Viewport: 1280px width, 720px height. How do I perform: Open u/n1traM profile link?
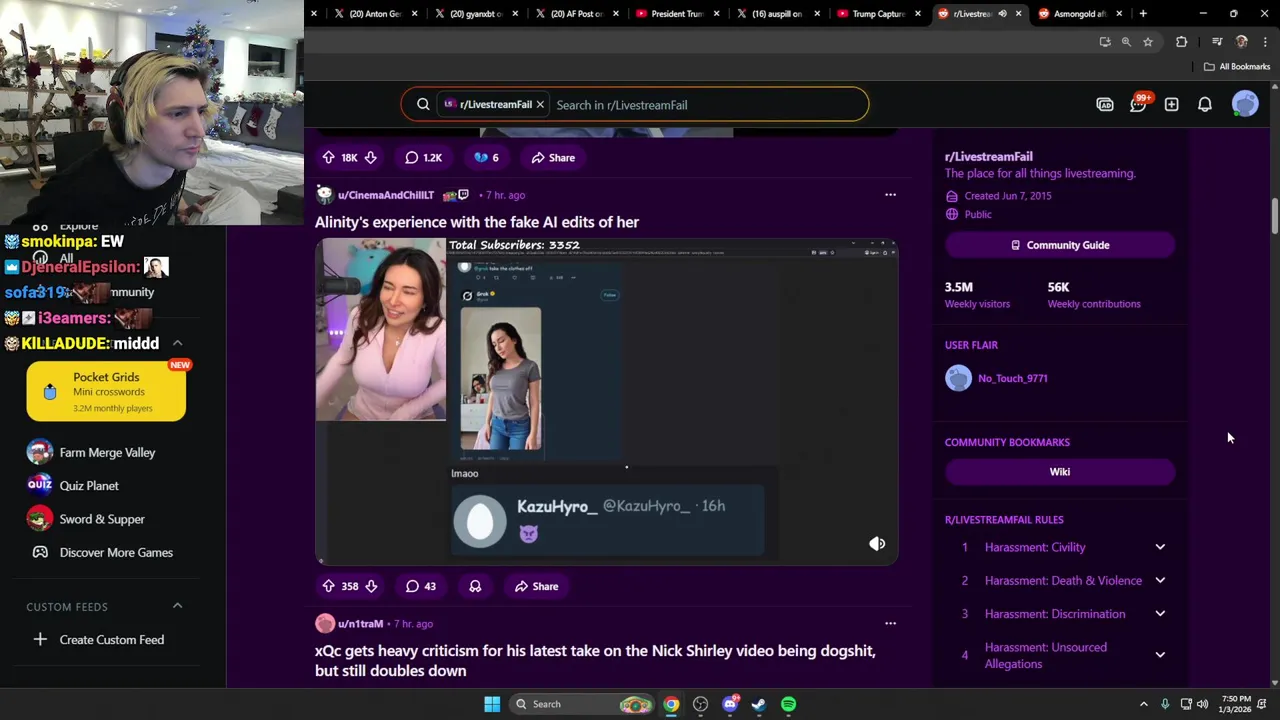click(360, 623)
